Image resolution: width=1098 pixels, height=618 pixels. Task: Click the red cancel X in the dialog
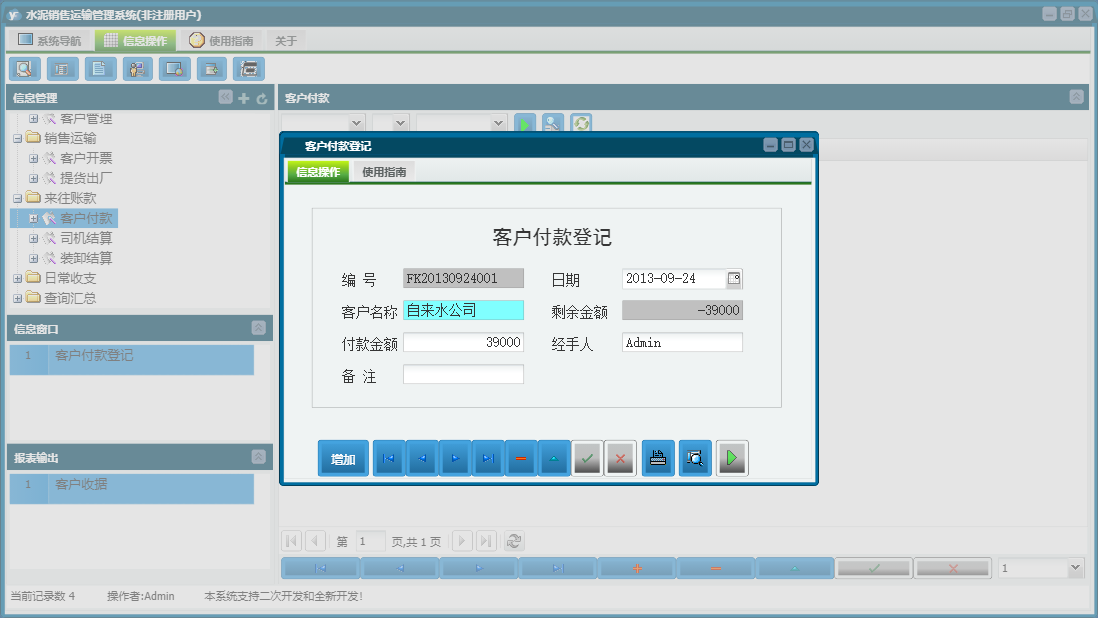click(620, 457)
